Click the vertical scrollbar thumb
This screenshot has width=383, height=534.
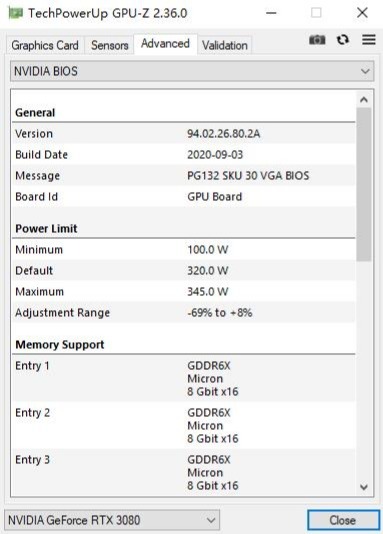point(364,184)
